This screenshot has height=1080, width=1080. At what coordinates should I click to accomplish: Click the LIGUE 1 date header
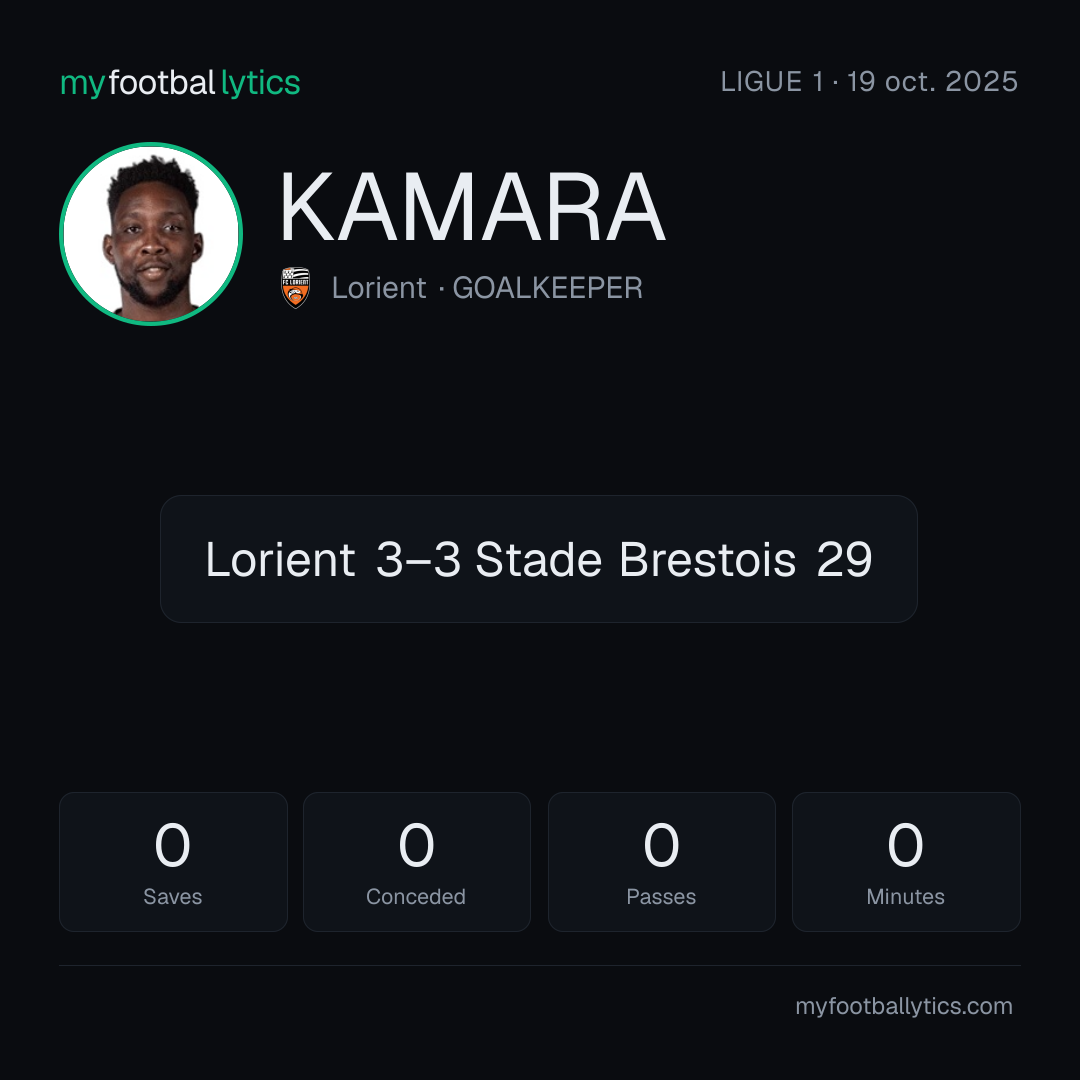tap(869, 81)
